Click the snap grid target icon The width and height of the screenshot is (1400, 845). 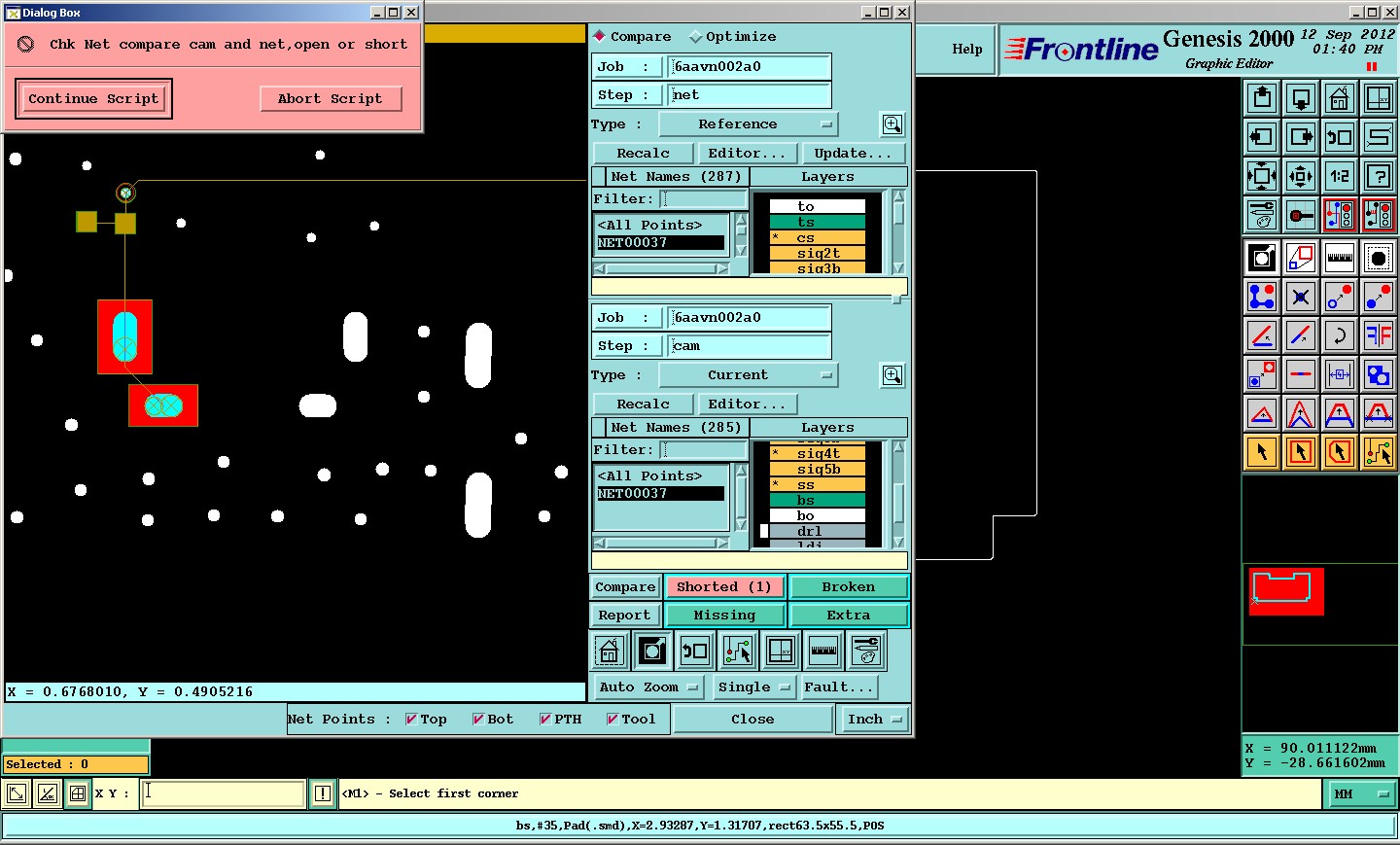[1301, 215]
